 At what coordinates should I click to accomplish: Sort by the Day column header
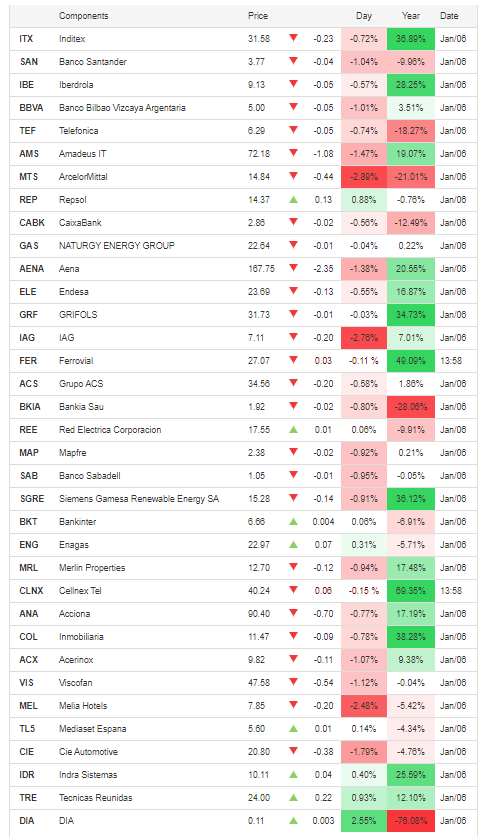click(364, 16)
